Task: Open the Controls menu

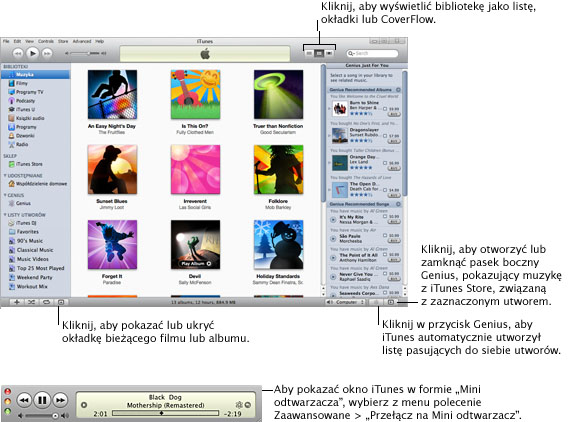Action: tap(46, 41)
